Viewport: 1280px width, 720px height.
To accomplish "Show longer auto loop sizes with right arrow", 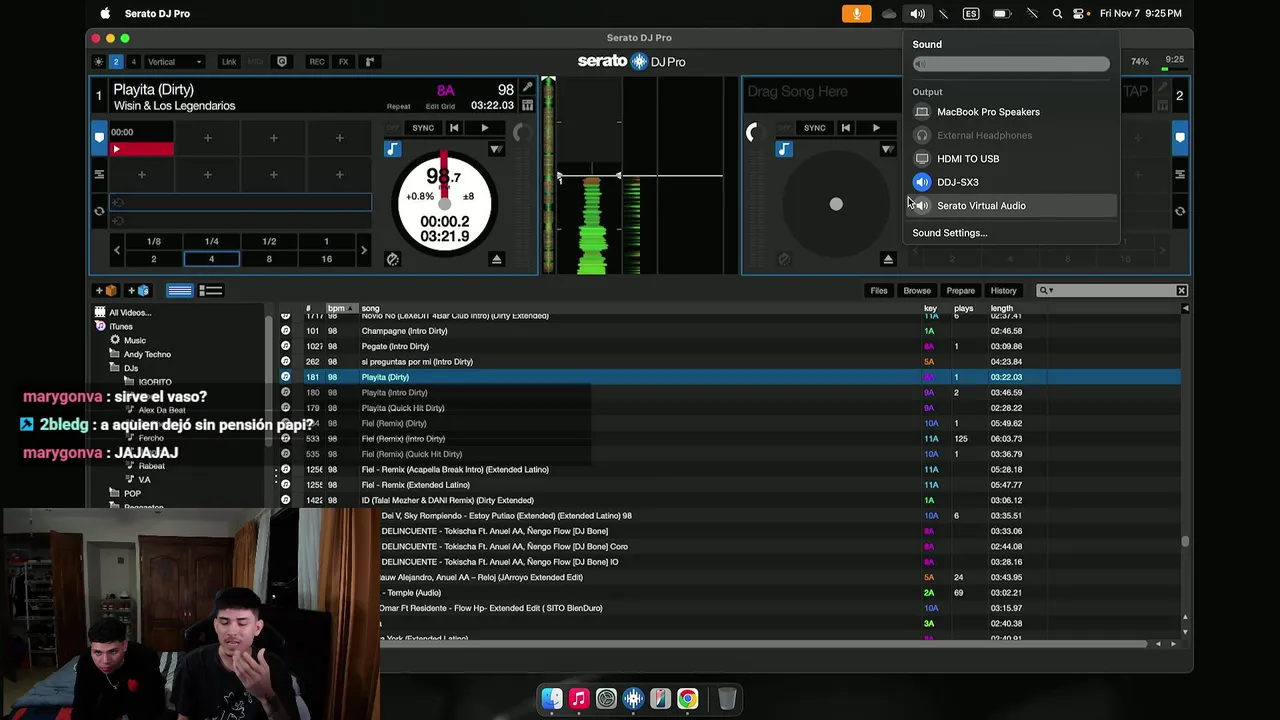I will pos(363,250).
